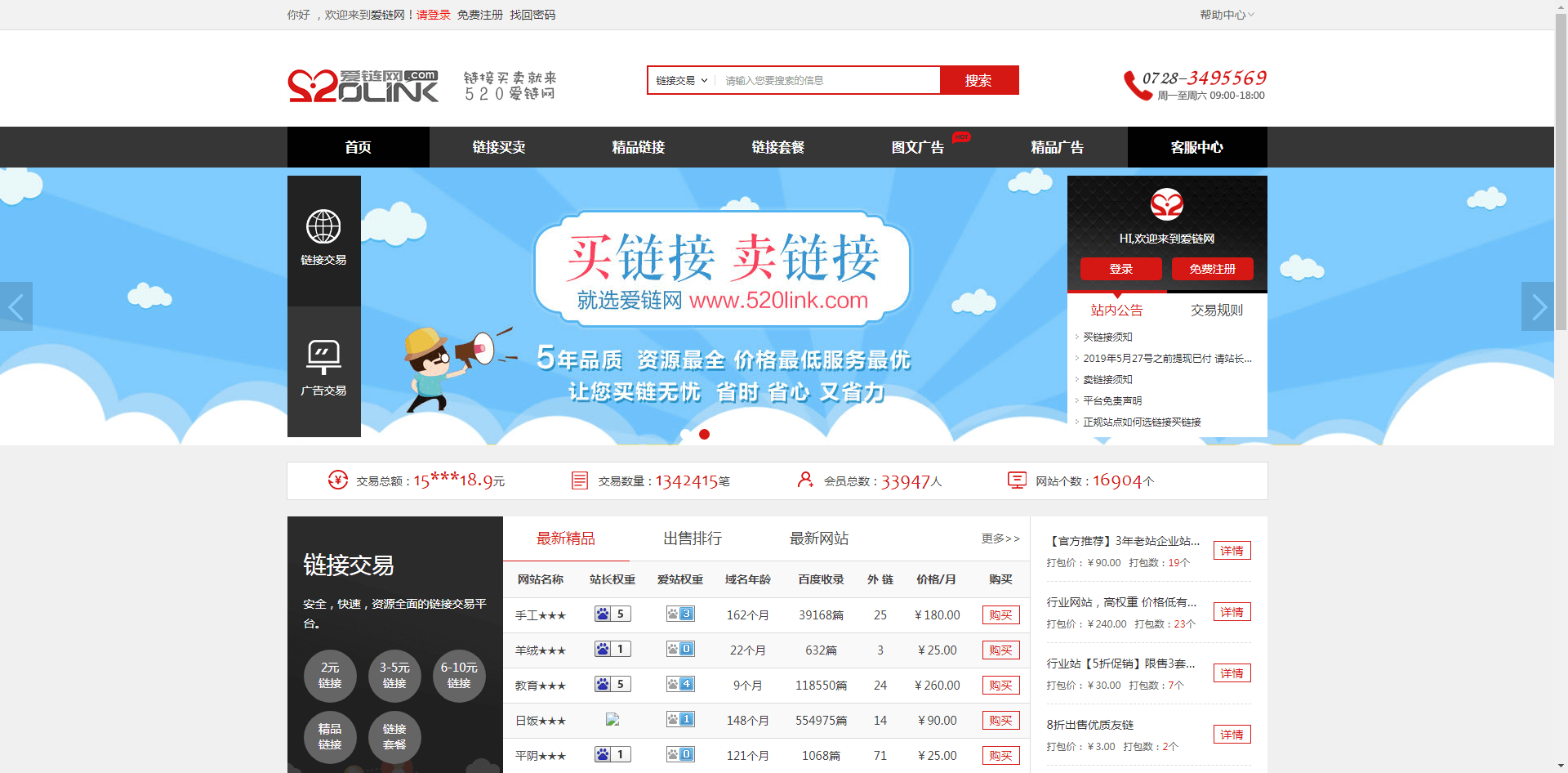
Task: Expand 更多>> in the links table
Action: [x=1000, y=538]
